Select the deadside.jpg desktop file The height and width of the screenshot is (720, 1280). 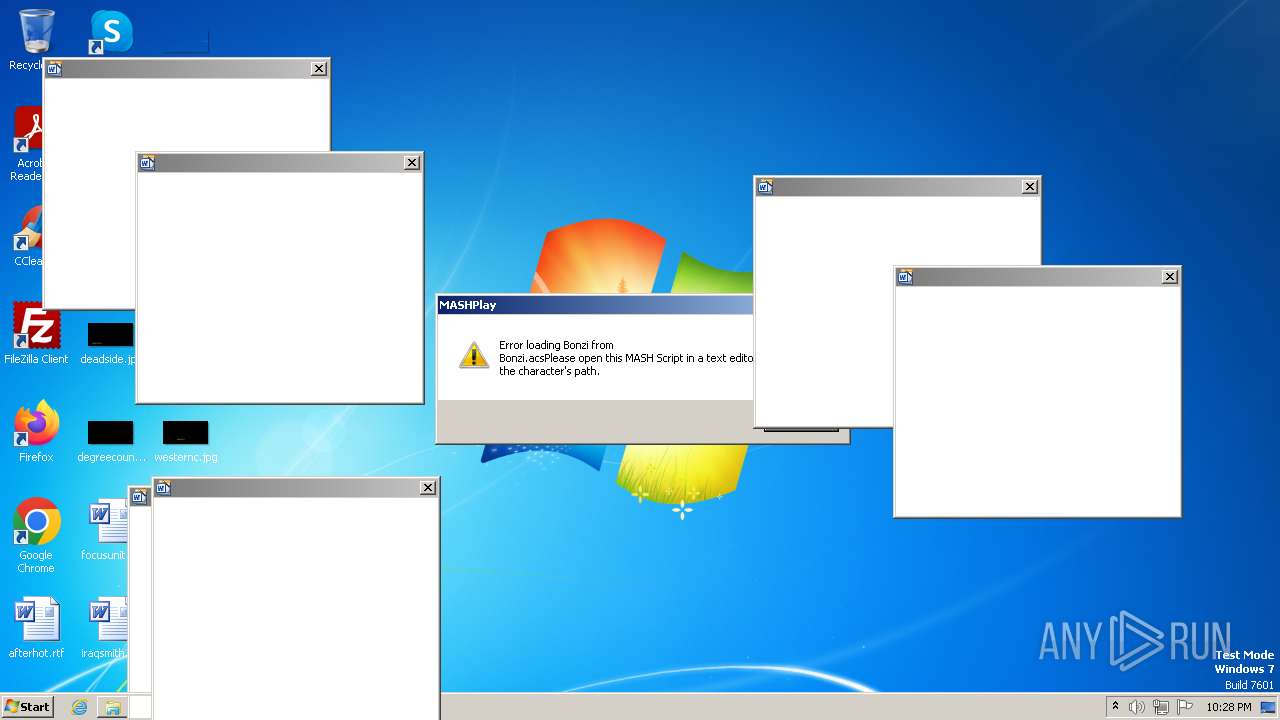tap(109, 342)
